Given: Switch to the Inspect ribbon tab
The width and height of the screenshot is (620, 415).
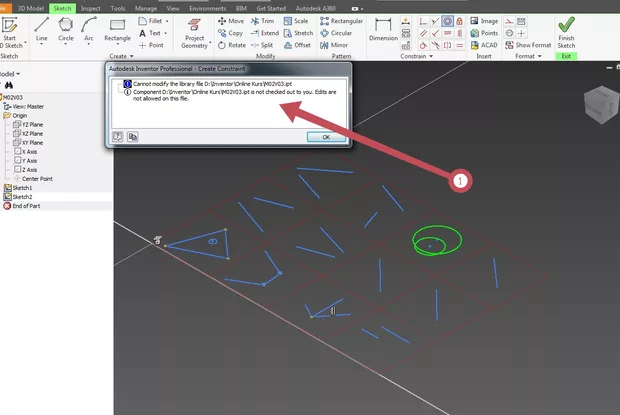Looking at the screenshot, I should click(90, 6).
